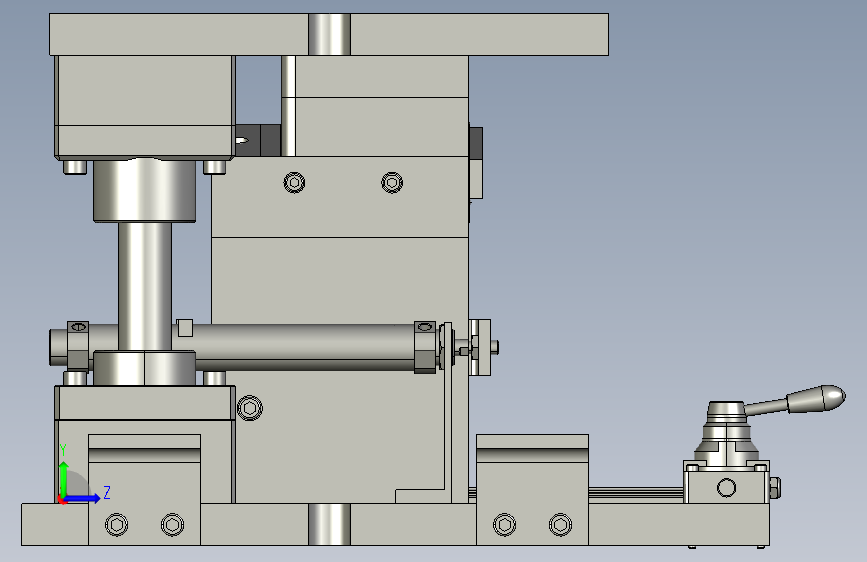Select the dowel pin in the top plate
The height and width of the screenshot is (562, 867).
329,34
